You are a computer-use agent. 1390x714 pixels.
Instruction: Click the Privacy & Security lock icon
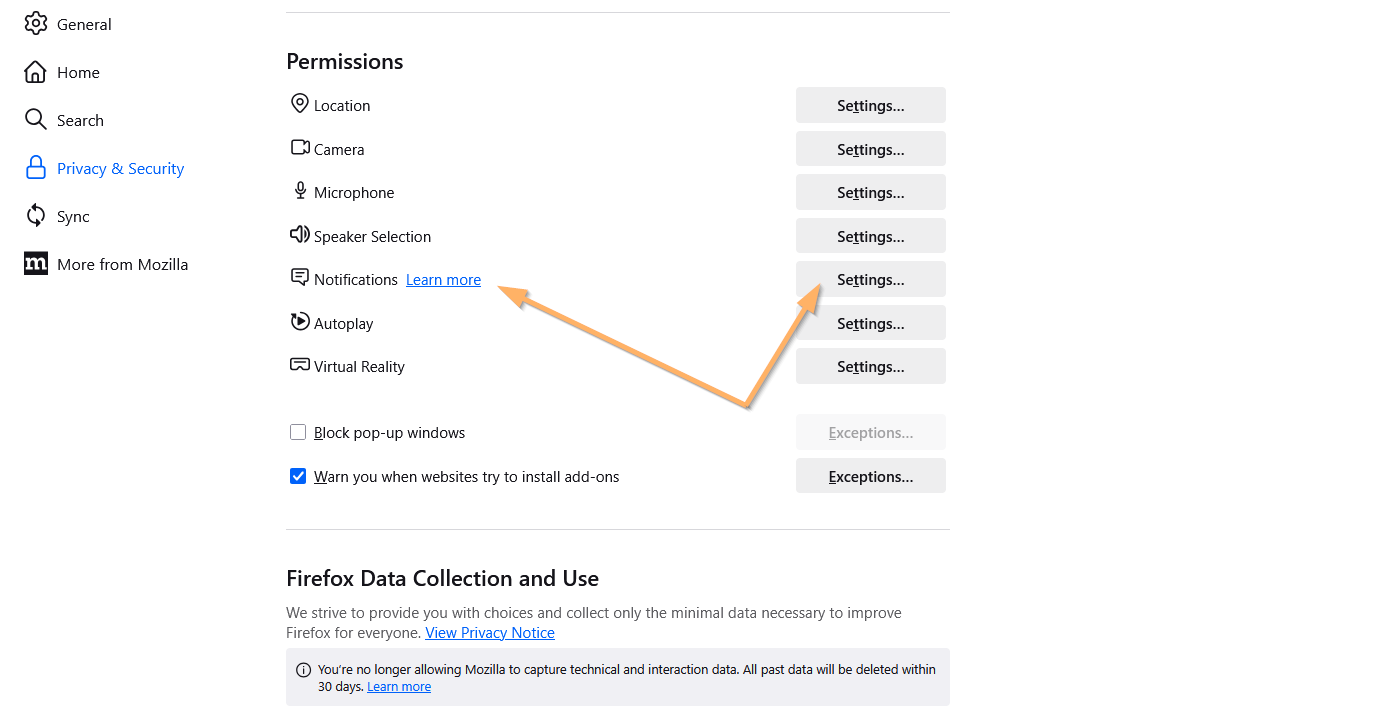tap(36, 168)
